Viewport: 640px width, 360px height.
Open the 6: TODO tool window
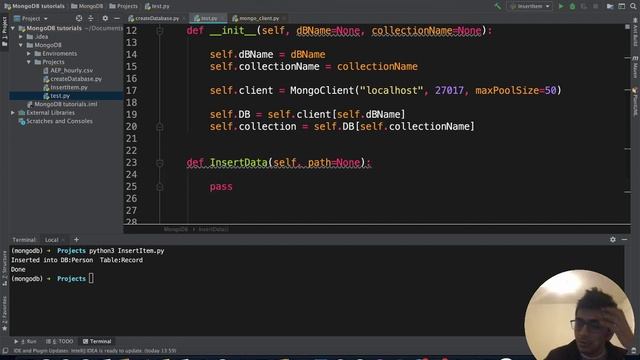60,341
